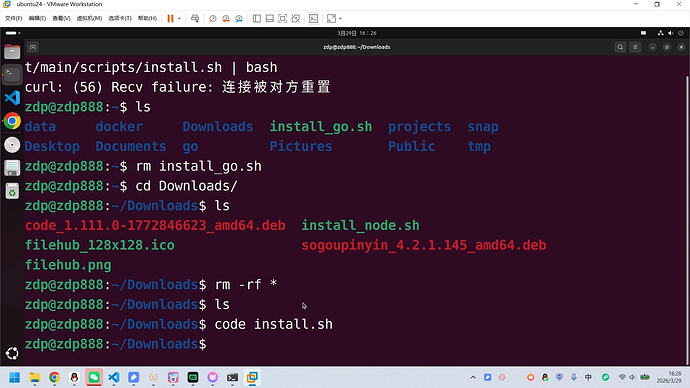
Task: Open the 文件(F) menu in VMware
Action: tap(13, 18)
